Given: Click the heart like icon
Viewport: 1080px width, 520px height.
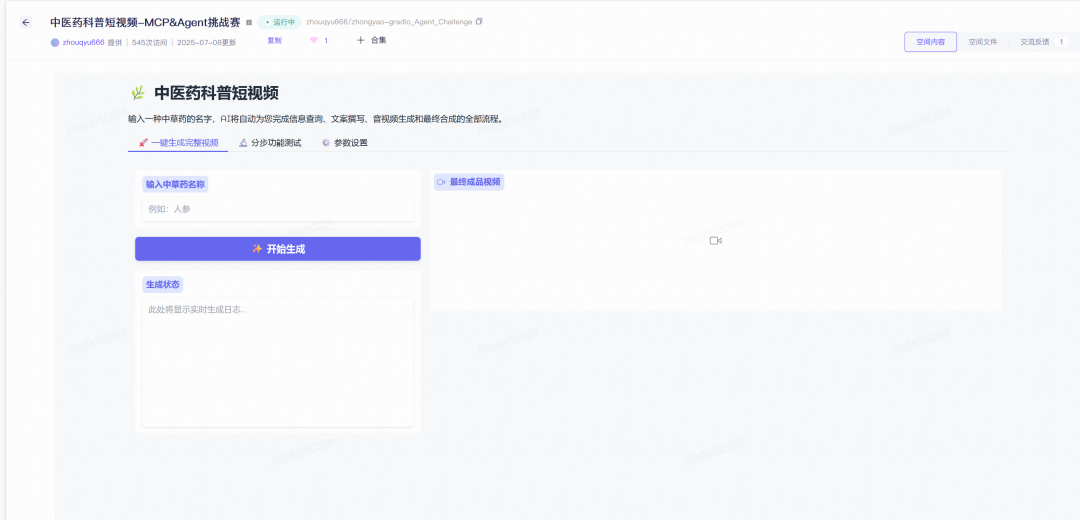Looking at the screenshot, I should pyautogui.click(x=313, y=41).
